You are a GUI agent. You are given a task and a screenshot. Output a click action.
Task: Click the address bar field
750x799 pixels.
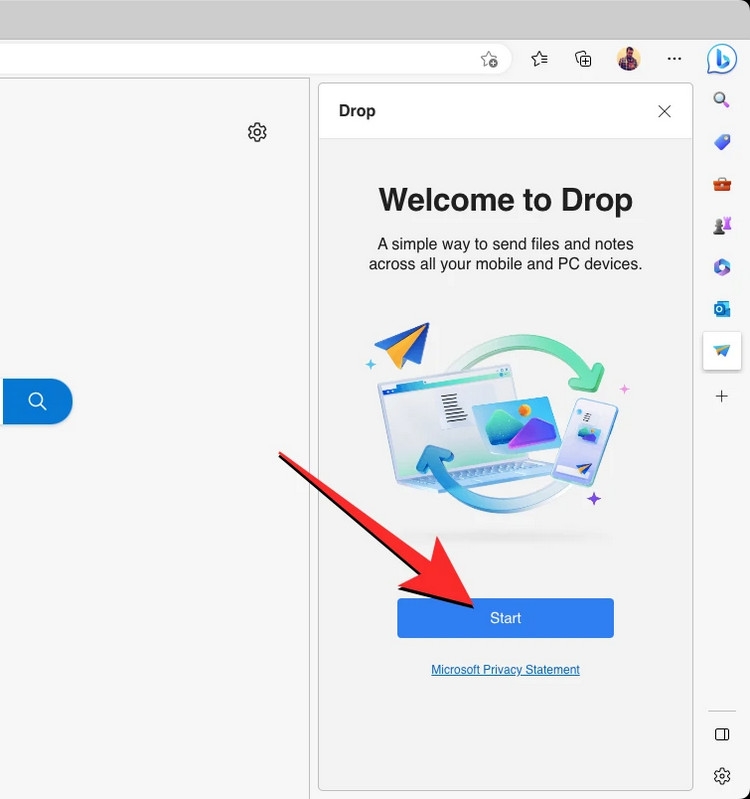(255, 59)
